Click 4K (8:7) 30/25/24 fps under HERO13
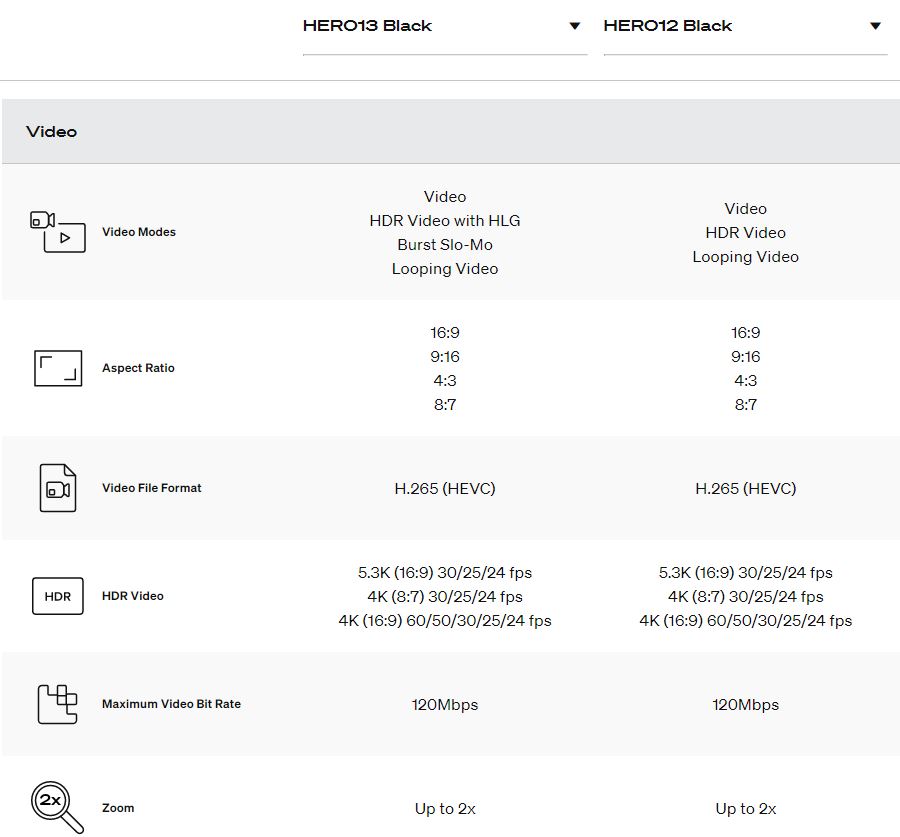Image resolution: width=900 pixels, height=837 pixels. (445, 596)
